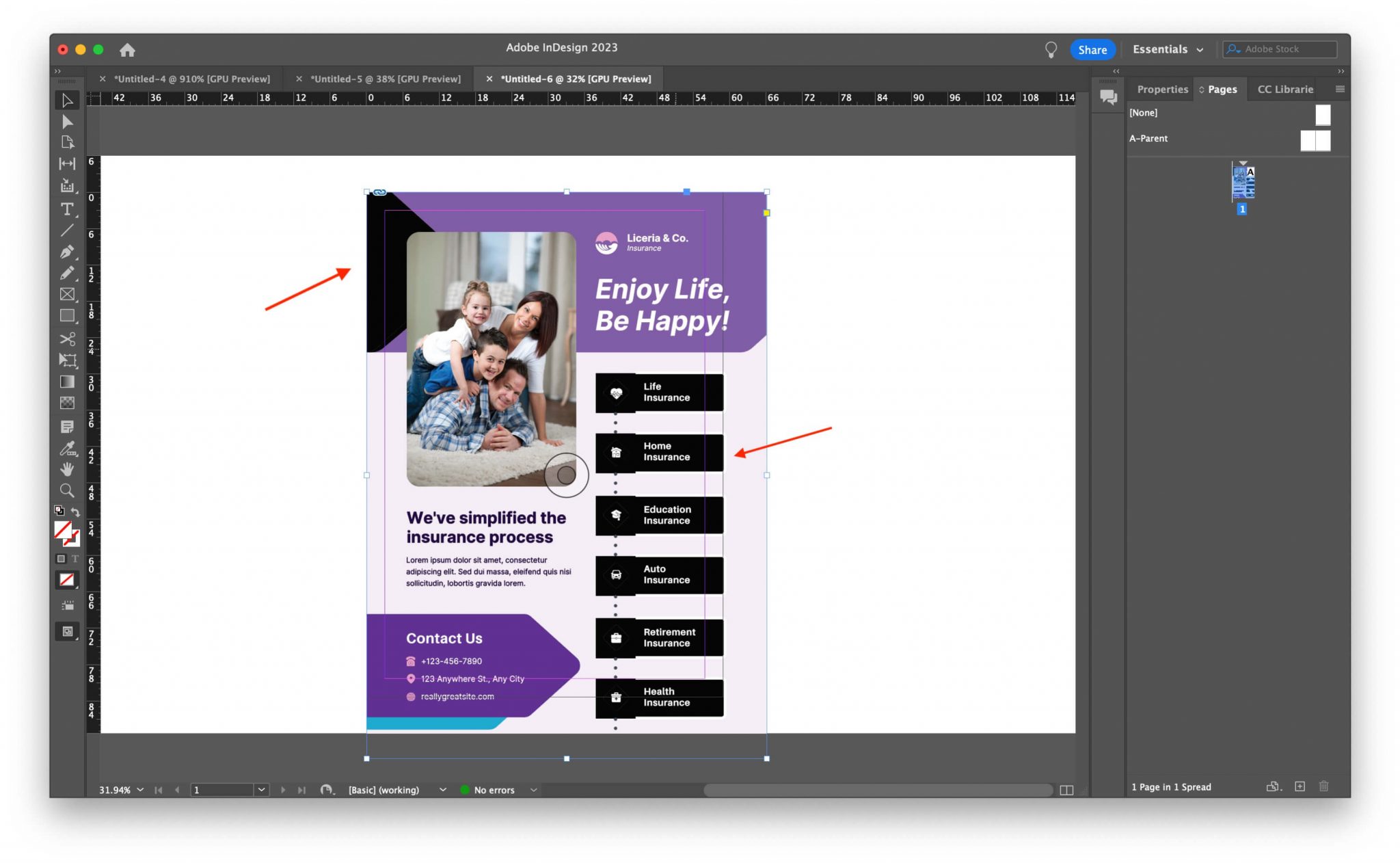Screen dimensions: 1400x863
Task: Activate the Hand tool
Action: [66, 469]
